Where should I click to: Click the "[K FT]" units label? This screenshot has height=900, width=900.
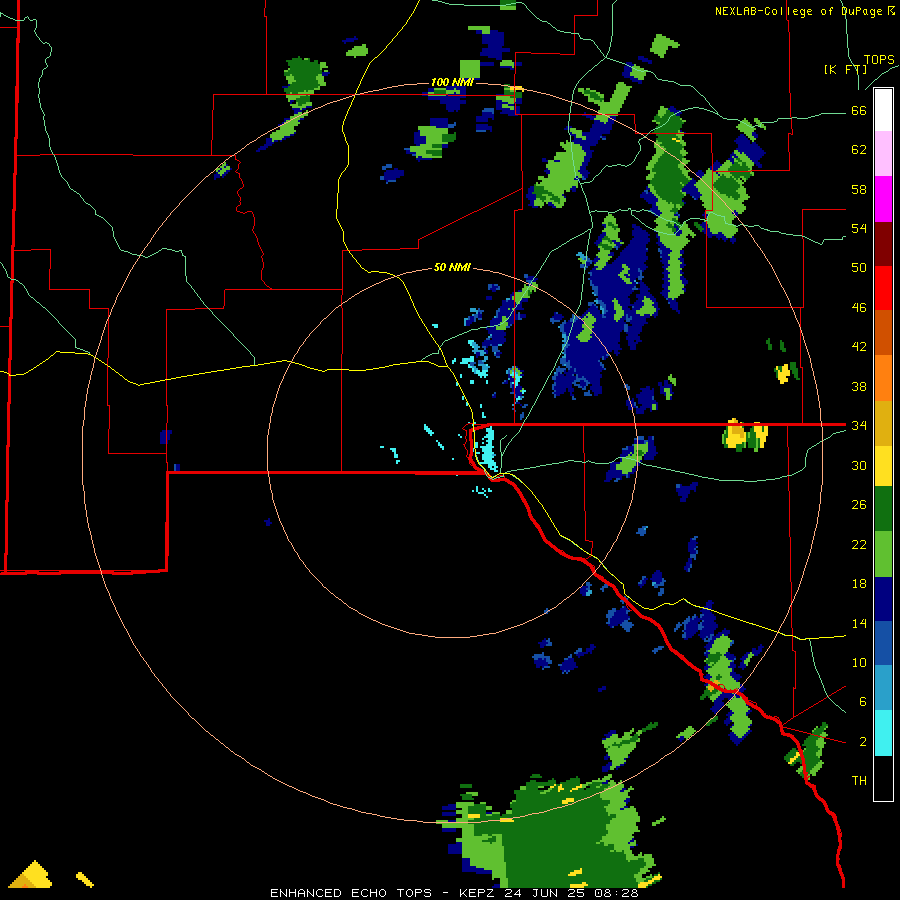point(845,69)
